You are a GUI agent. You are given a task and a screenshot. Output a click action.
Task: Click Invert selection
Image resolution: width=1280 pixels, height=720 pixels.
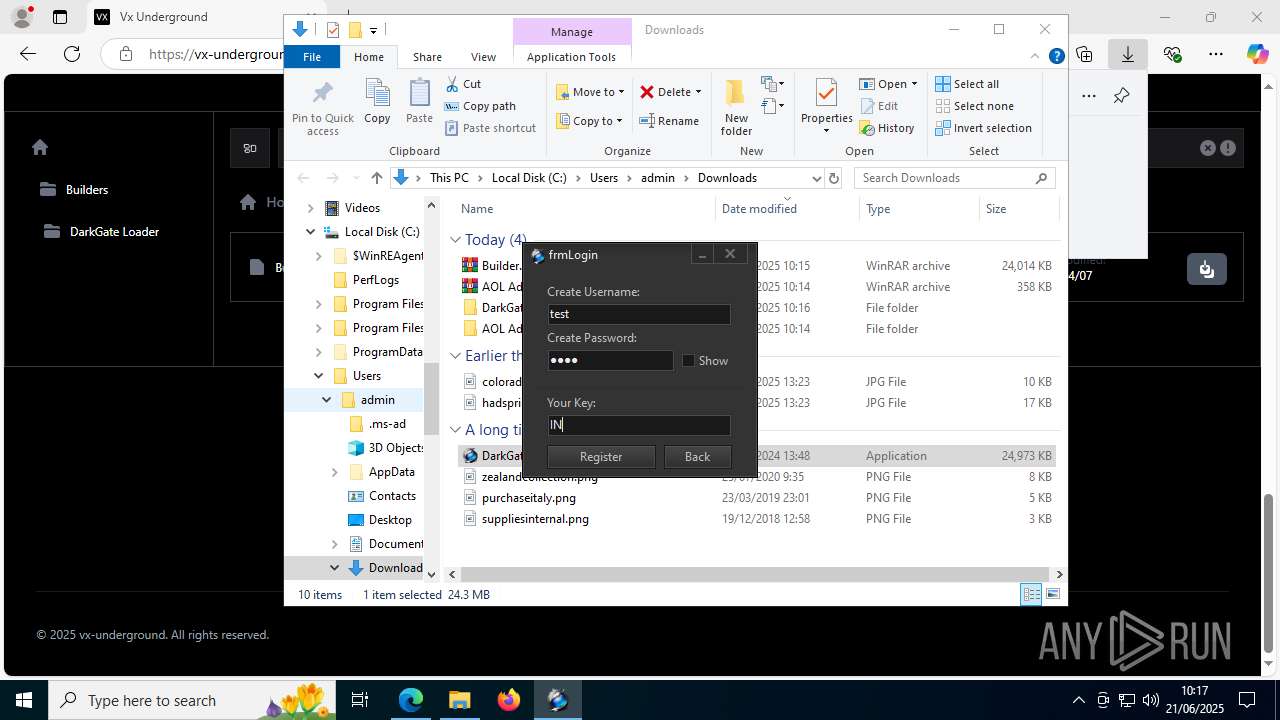983,128
